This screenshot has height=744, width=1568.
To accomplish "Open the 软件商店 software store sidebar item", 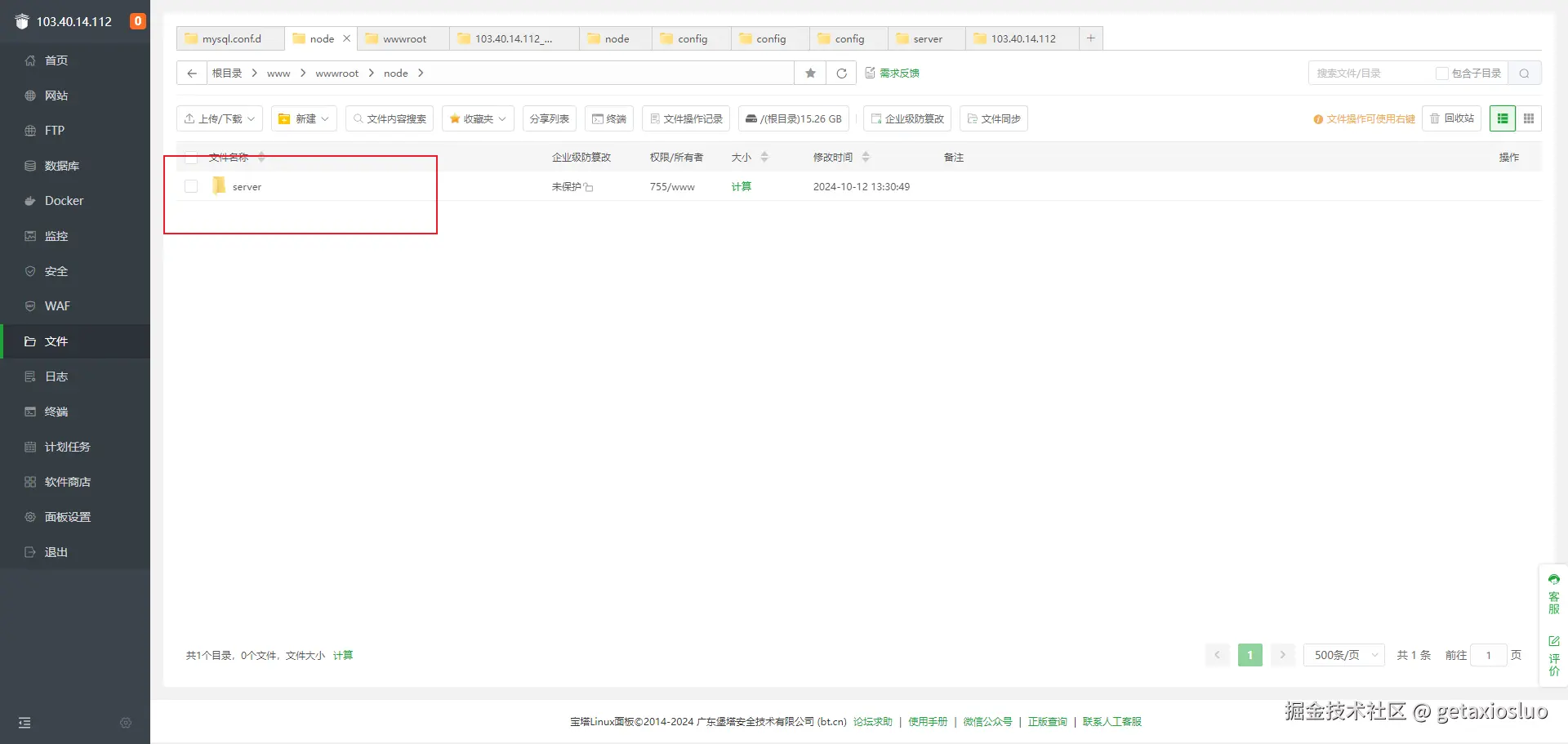I will coord(75,482).
